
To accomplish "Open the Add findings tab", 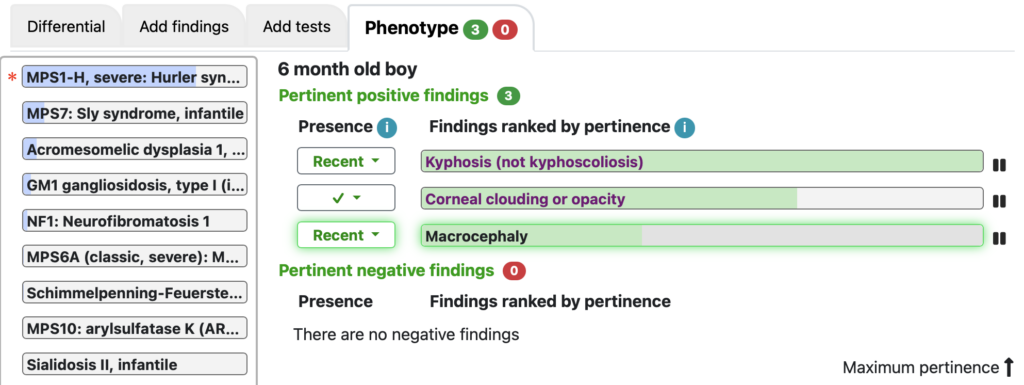I will [x=184, y=27].
